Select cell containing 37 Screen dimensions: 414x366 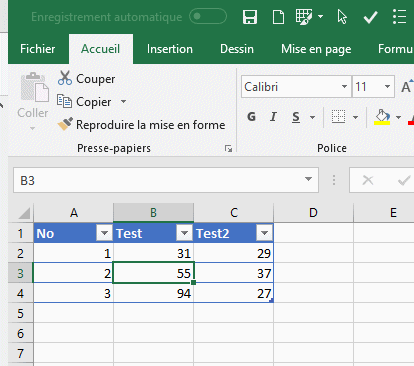[x=233, y=273]
